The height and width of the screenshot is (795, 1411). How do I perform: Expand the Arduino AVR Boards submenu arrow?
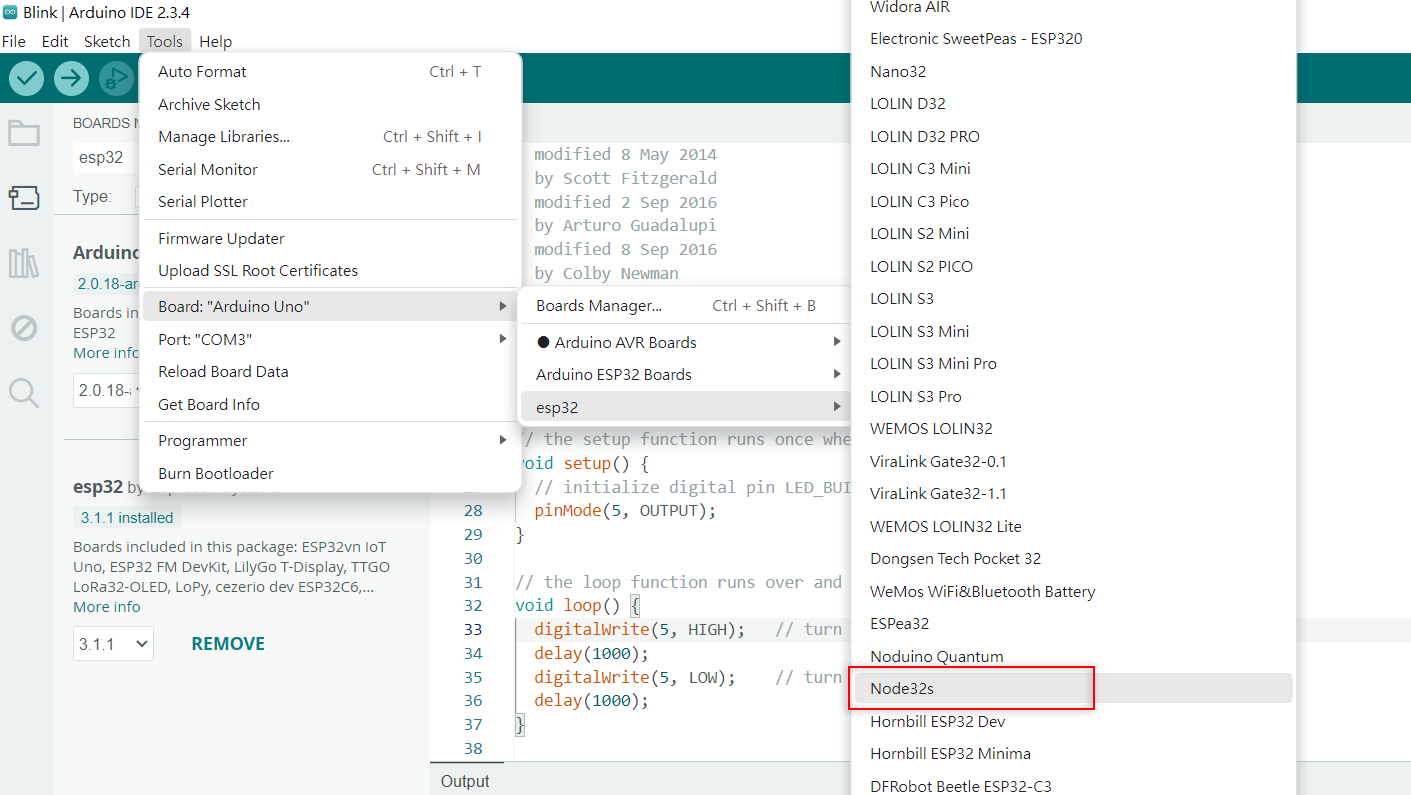coord(837,342)
